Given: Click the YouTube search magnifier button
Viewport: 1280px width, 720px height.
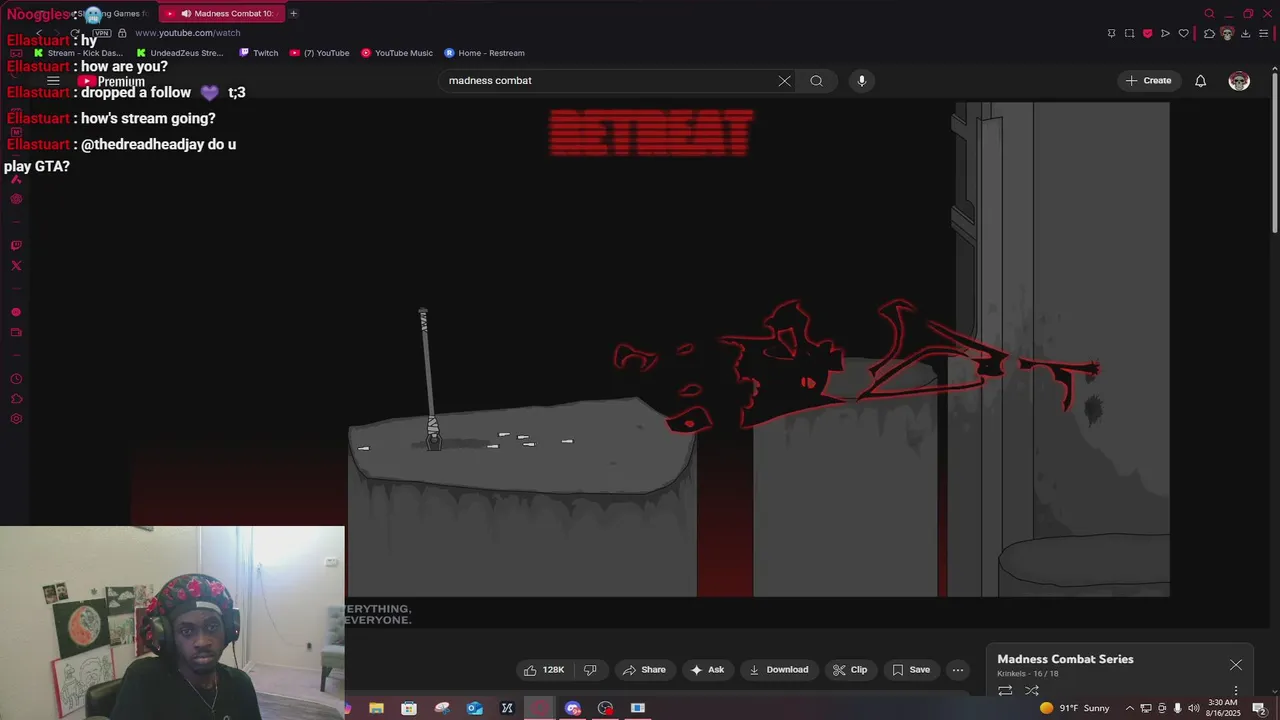Looking at the screenshot, I should click(817, 81).
